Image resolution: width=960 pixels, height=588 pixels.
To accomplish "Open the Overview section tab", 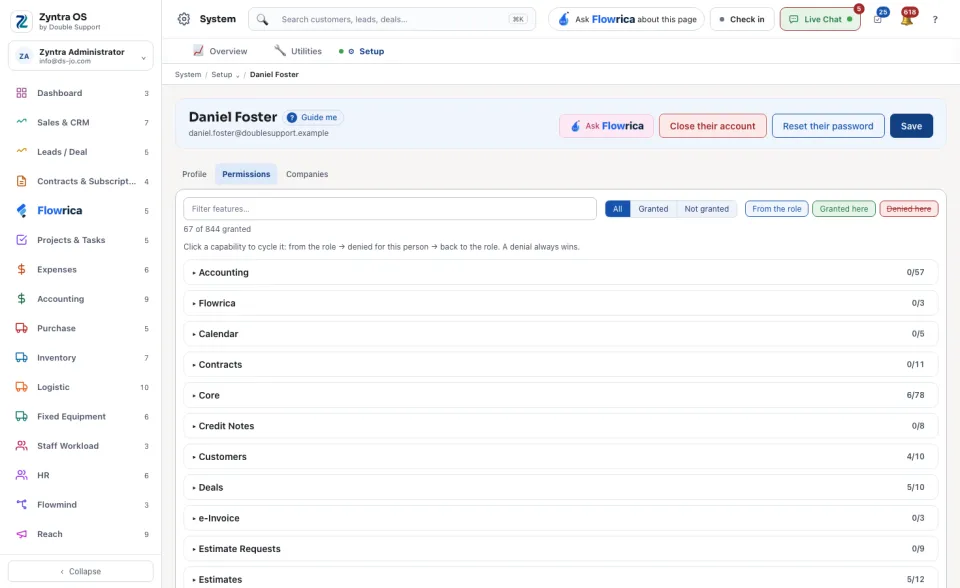I will [x=220, y=51].
